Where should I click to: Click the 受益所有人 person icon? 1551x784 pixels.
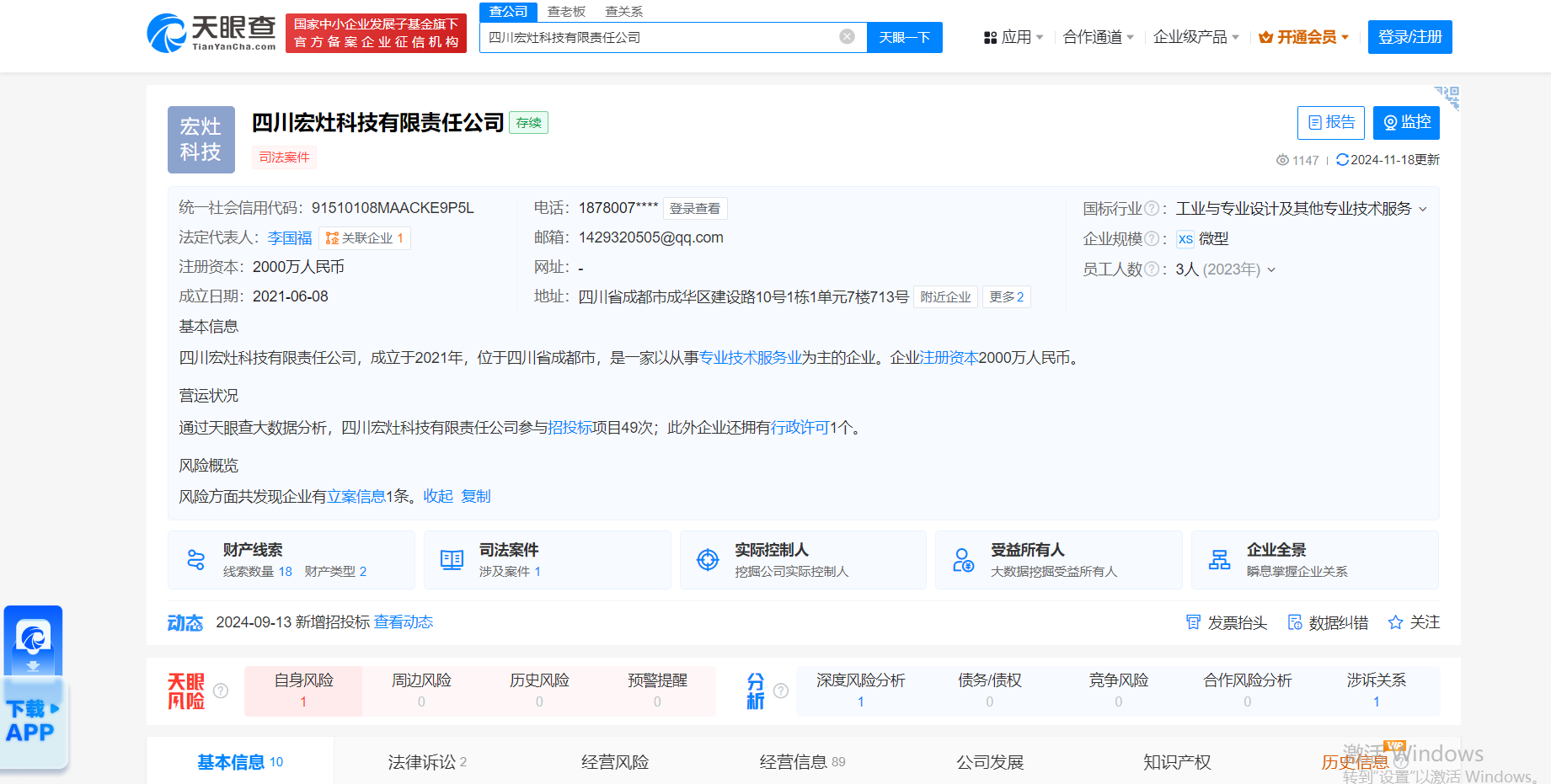coord(963,559)
